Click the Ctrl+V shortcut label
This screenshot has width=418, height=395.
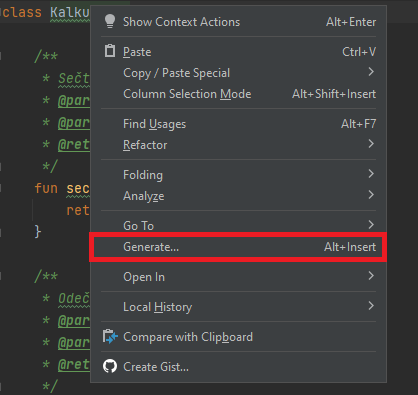359,52
